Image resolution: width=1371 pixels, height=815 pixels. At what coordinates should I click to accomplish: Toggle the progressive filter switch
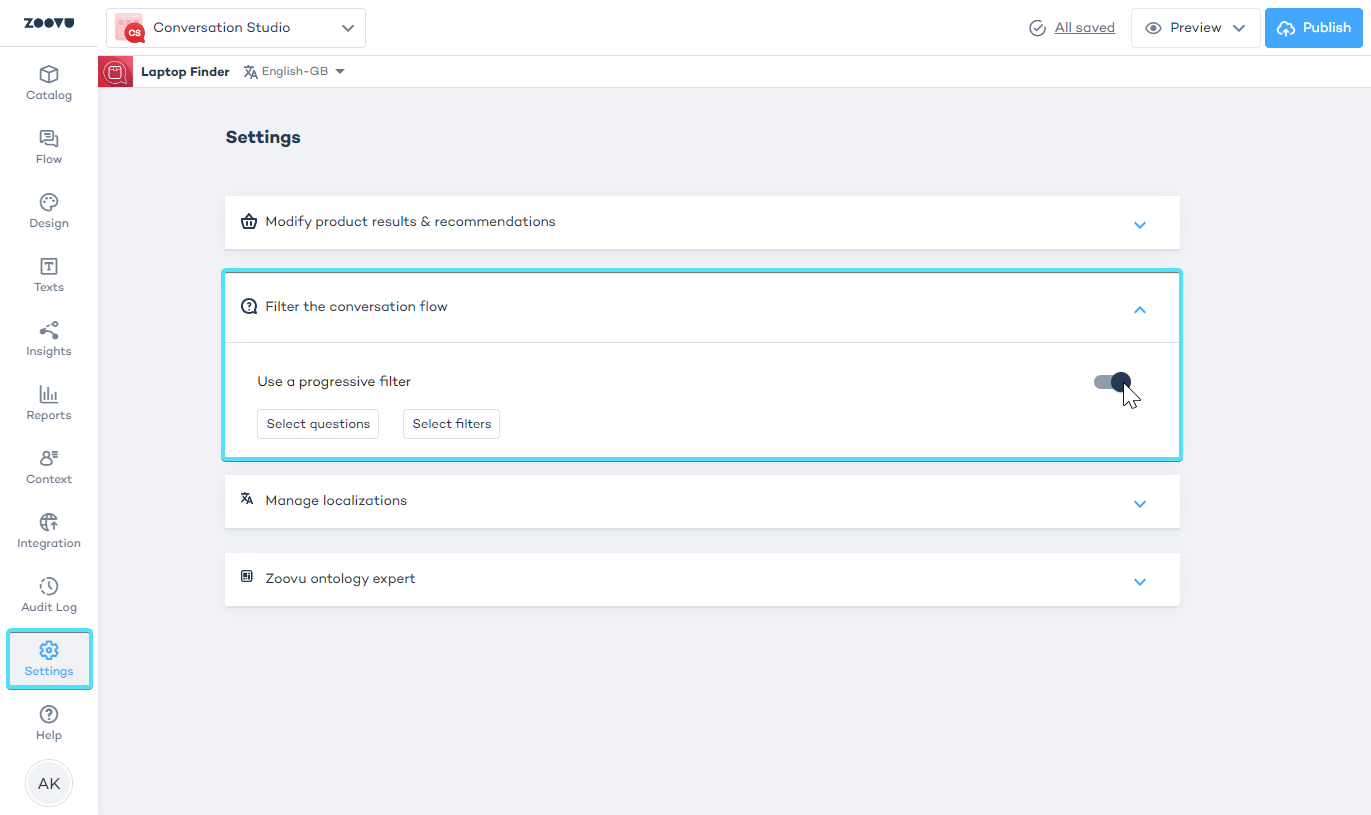pyautogui.click(x=1112, y=382)
